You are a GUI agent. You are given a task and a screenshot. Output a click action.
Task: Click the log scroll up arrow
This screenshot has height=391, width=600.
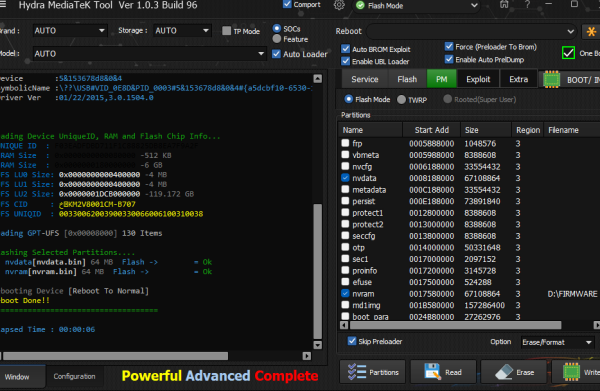coord(318,79)
